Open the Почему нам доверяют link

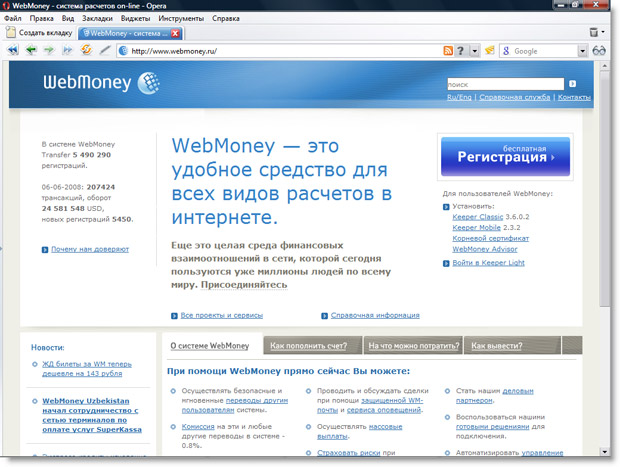90,249
